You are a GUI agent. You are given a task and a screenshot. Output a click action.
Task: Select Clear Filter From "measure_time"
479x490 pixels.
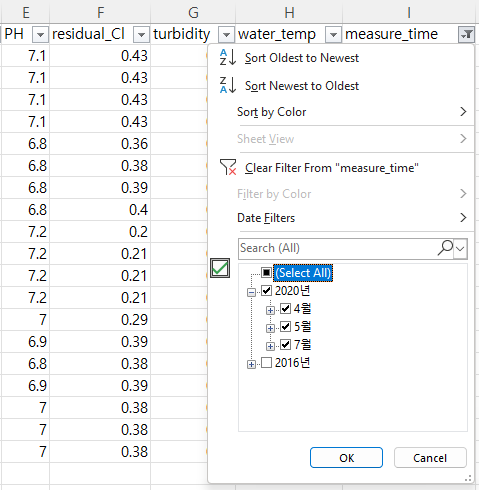341,168
